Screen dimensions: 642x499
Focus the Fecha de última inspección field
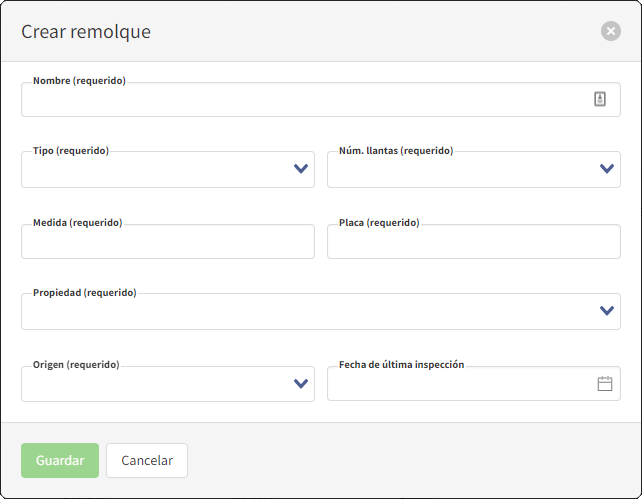coord(460,384)
